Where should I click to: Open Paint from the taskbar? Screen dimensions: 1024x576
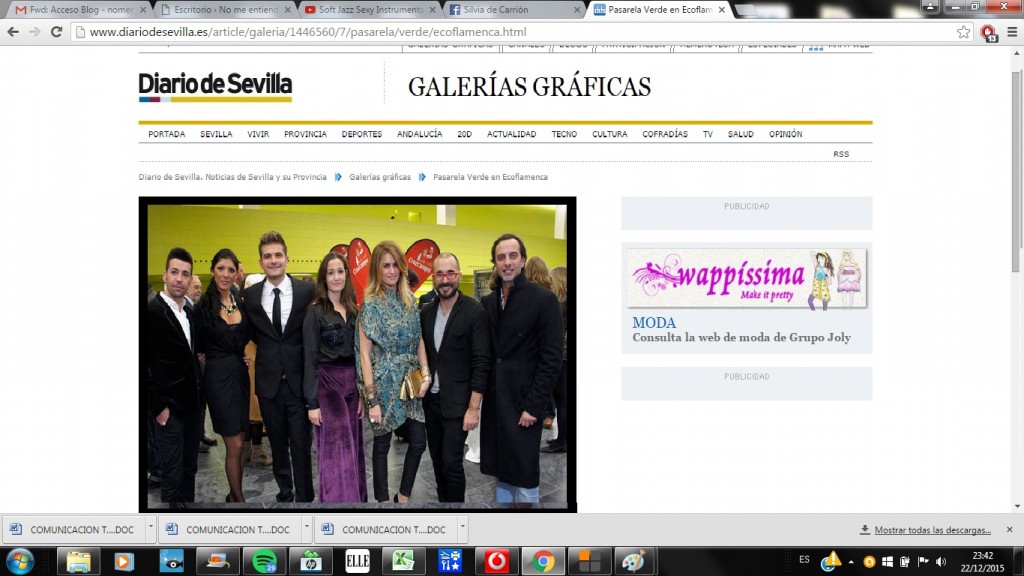pos(635,562)
